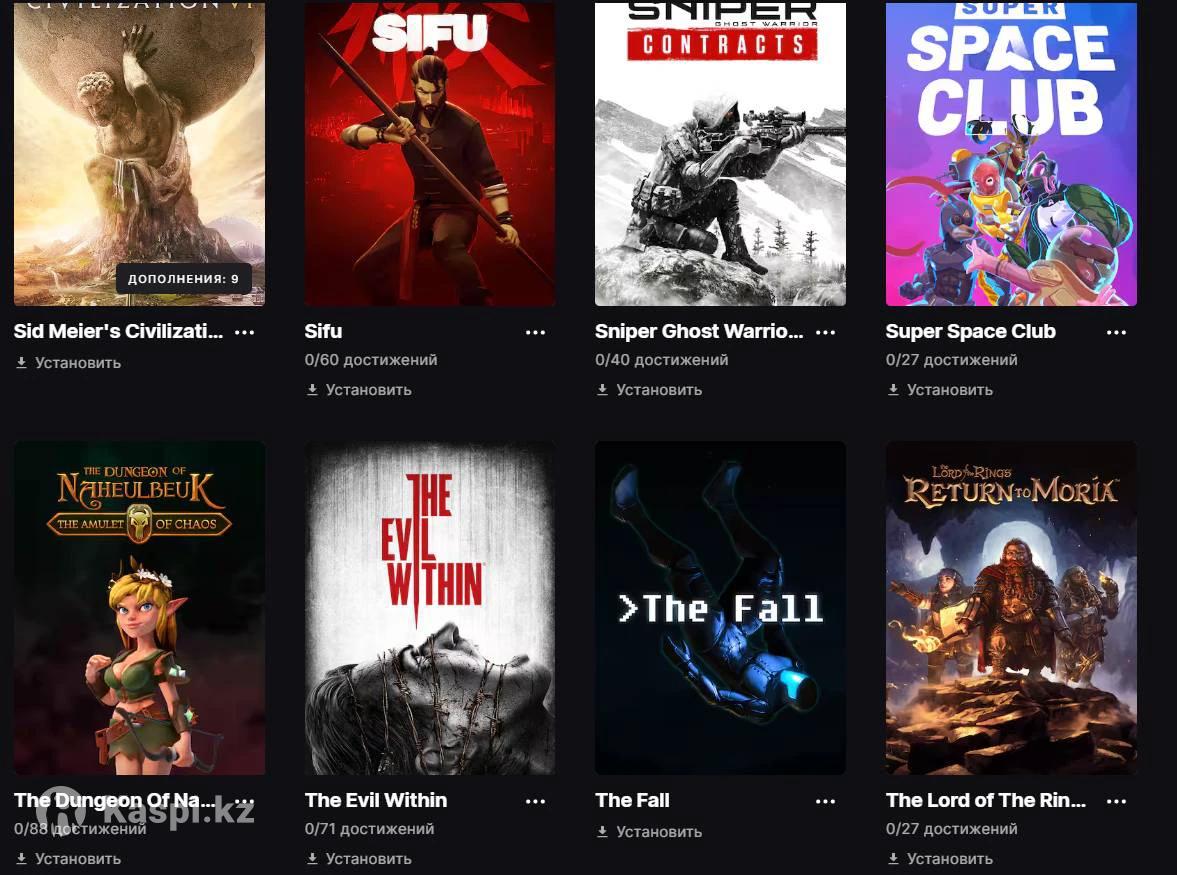Open three-dot menu for The Evil Within
Viewport: 1177px width, 875px height.
pyautogui.click(x=535, y=801)
